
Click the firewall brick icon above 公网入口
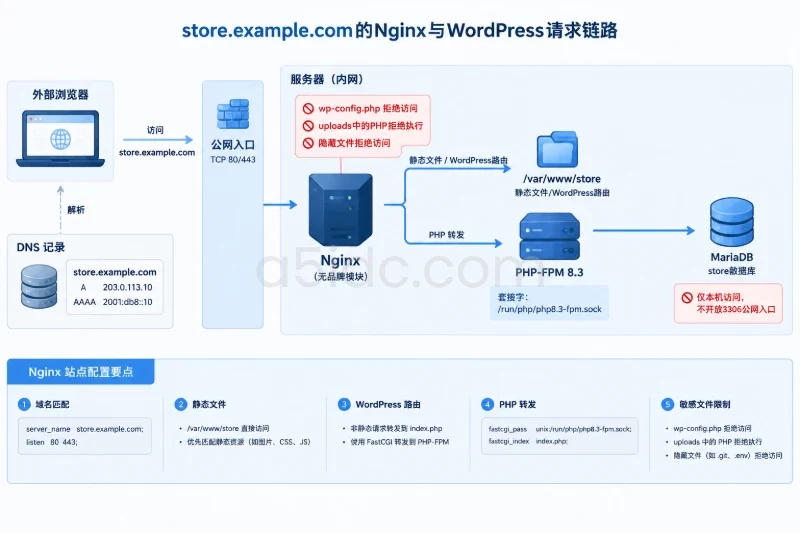pyautogui.click(x=233, y=114)
